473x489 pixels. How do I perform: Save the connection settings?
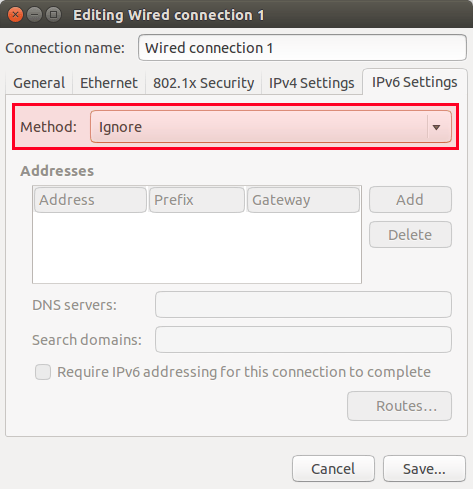tap(424, 469)
